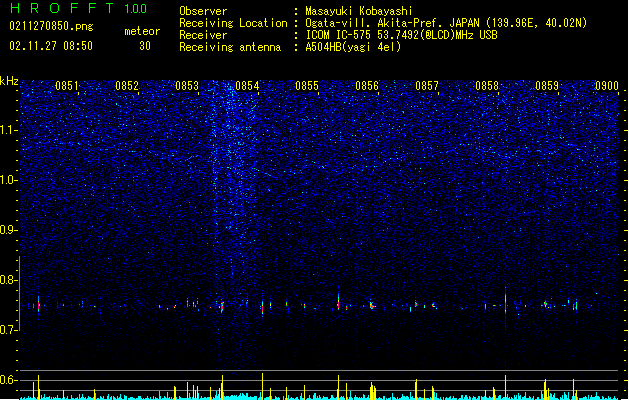Viewport: 629px width, 400px height.
Task: Click the 0.6 kHz axis label
Action: point(9,380)
